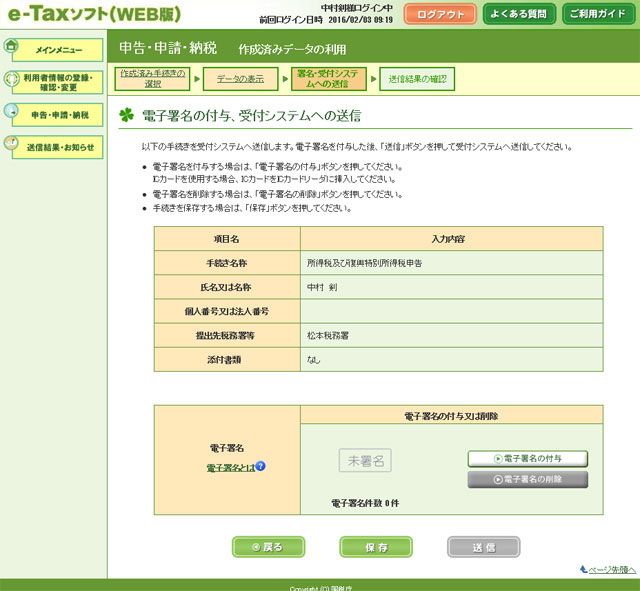Click 電子署名の付与 button
The height and width of the screenshot is (591, 640).
click(x=527, y=458)
